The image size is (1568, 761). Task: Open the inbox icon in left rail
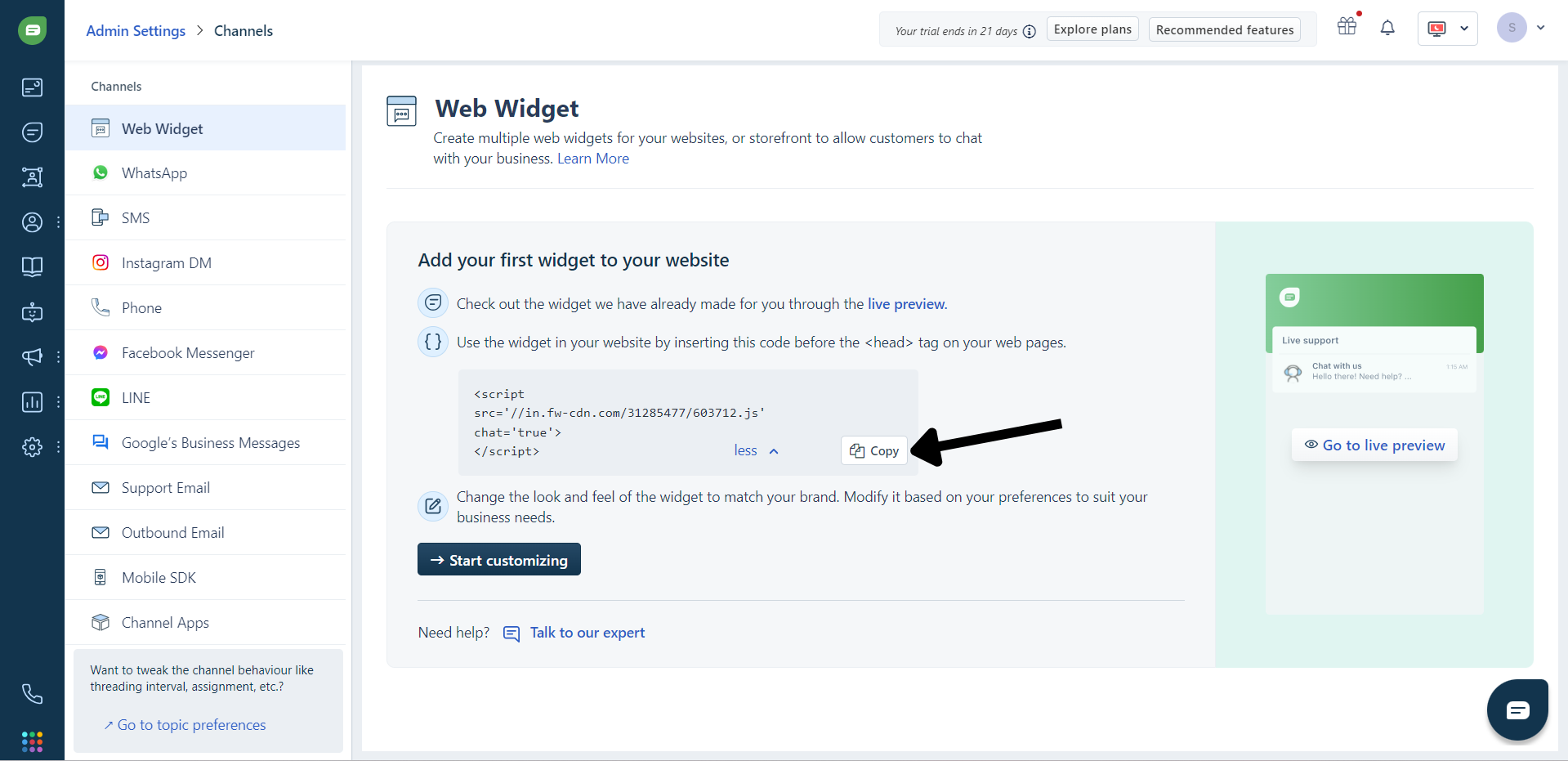pos(32,87)
